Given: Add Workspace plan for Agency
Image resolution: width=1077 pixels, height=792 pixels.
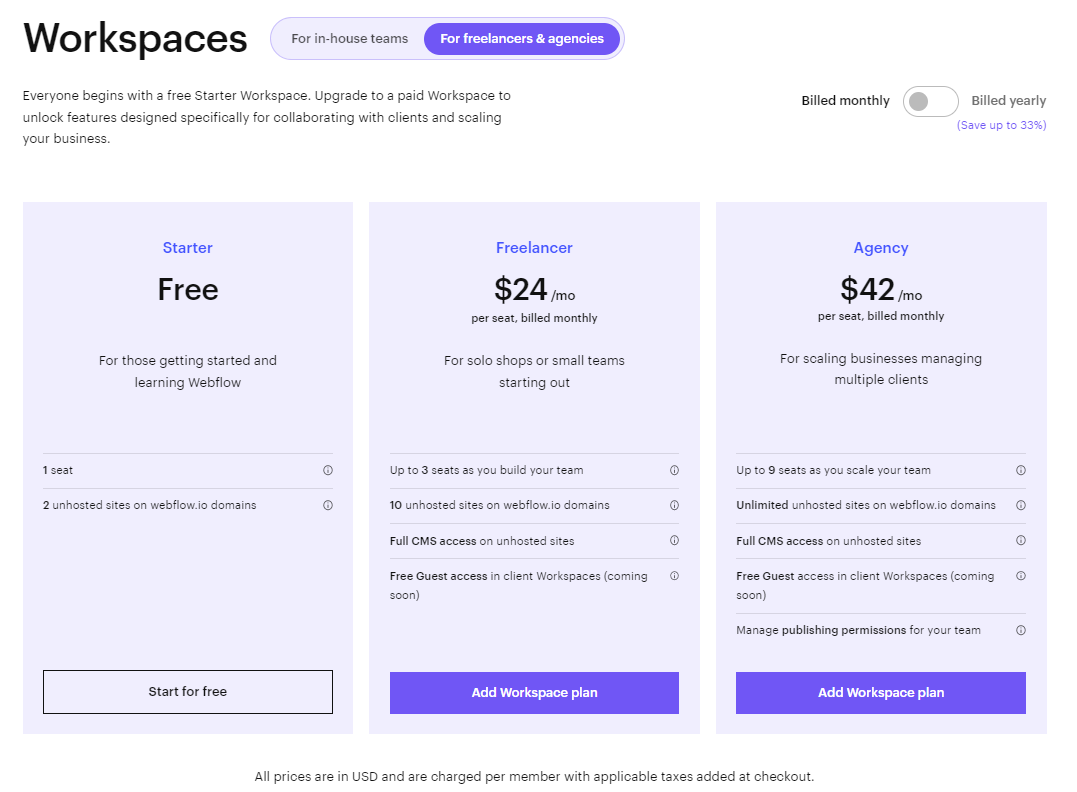Looking at the screenshot, I should pos(881,693).
